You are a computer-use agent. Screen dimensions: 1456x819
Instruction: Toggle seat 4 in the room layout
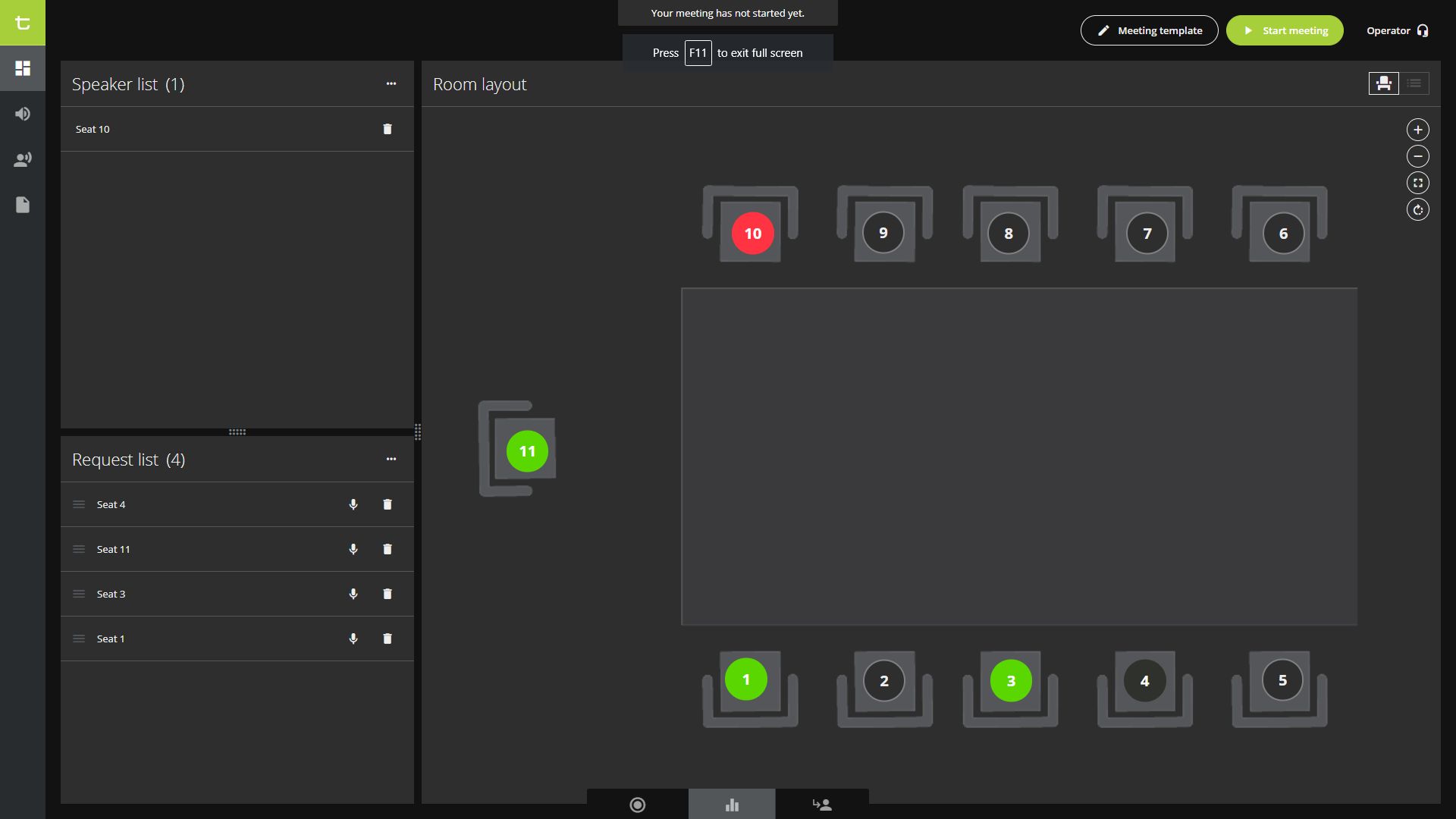tap(1145, 681)
